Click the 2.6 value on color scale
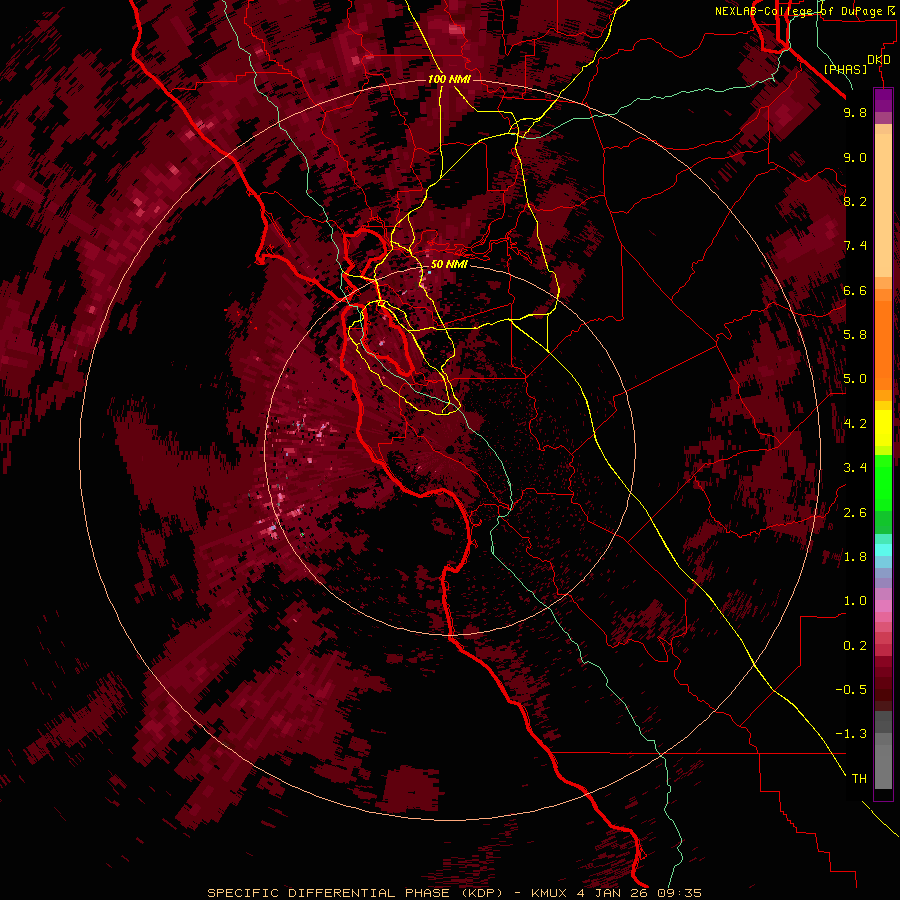The height and width of the screenshot is (900, 900). pos(855,513)
